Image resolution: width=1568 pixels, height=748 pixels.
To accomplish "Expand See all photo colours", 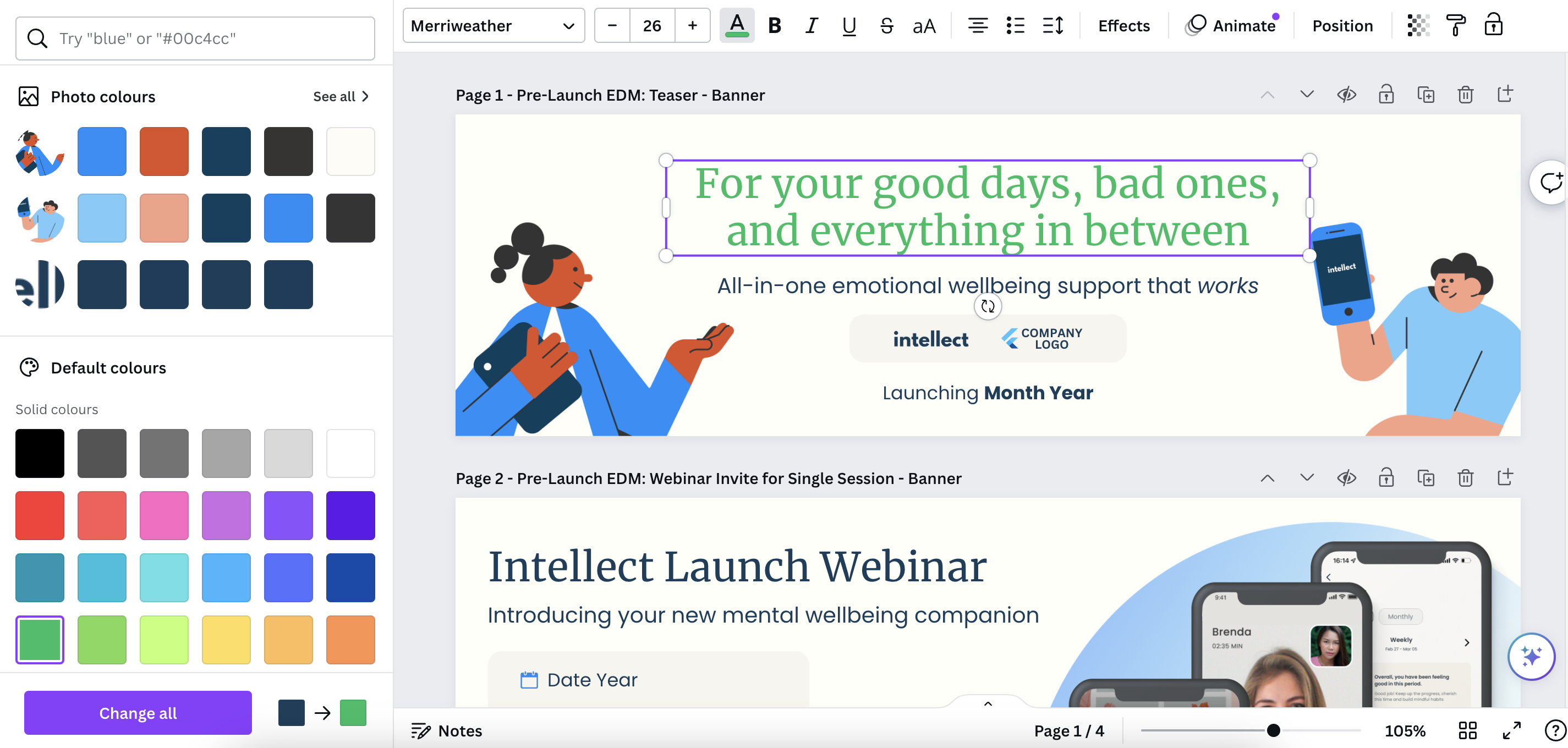I will [341, 97].
